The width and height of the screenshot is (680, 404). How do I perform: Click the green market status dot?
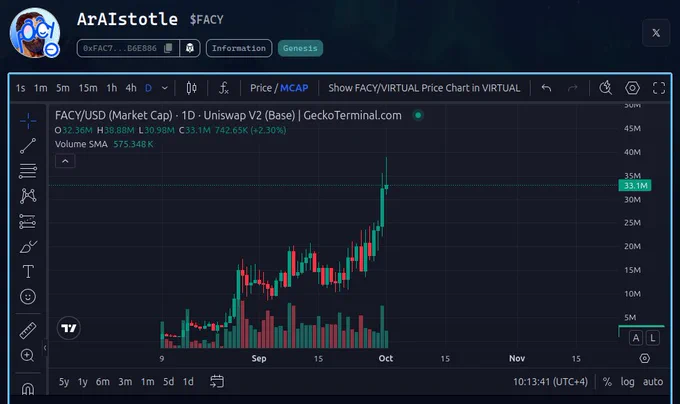pyautogui.click(x=418, y=115)
